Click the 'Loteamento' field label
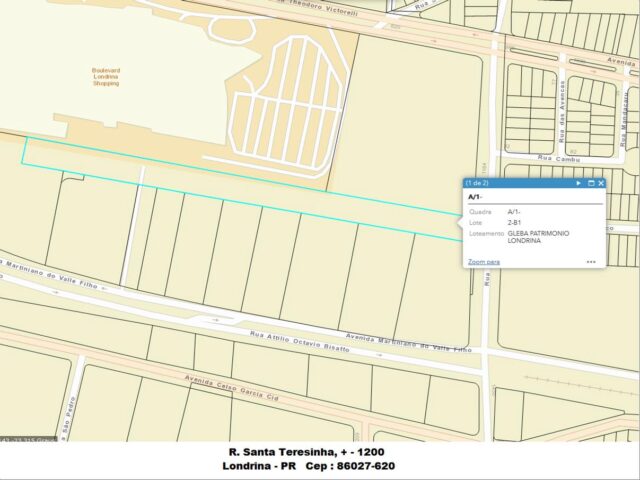 [x=487, y=233]
